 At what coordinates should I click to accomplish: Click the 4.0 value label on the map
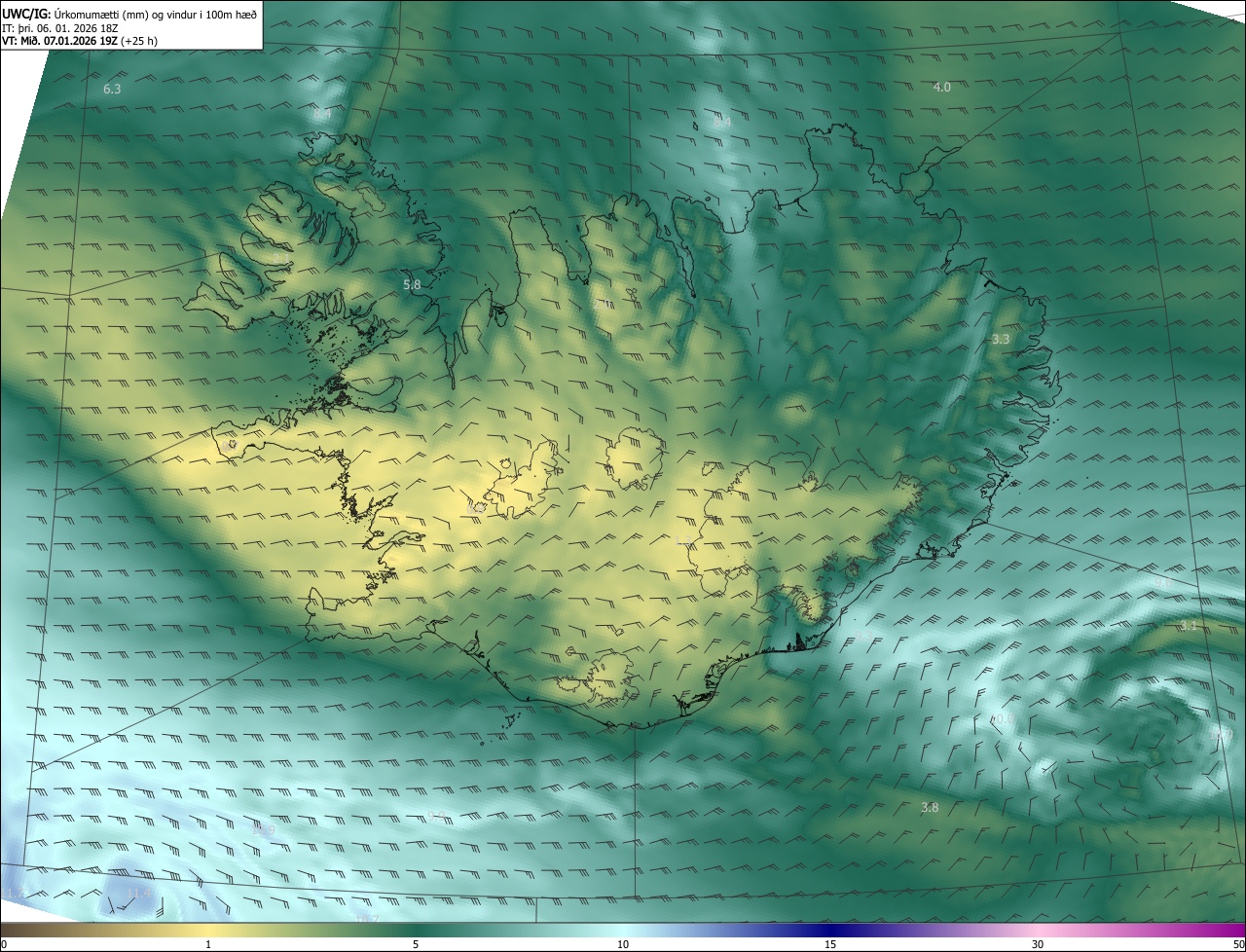coord(941,88)
